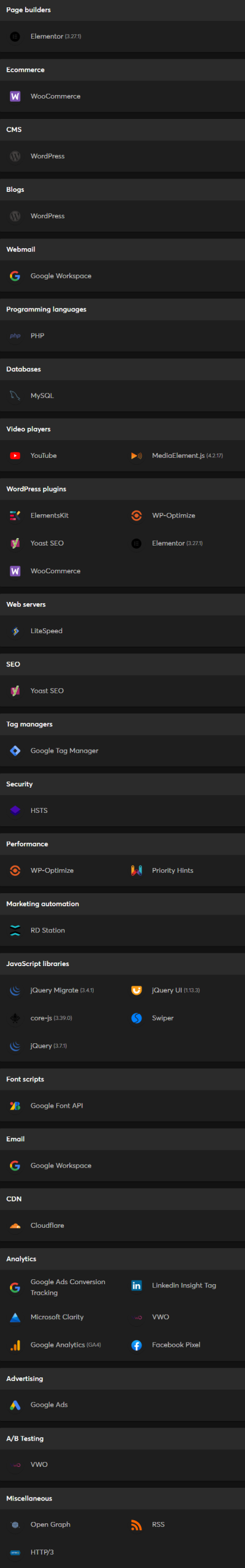Click the RD Station icon
Viewport: 245px width, 1568px height.
(x=15, y=930)
